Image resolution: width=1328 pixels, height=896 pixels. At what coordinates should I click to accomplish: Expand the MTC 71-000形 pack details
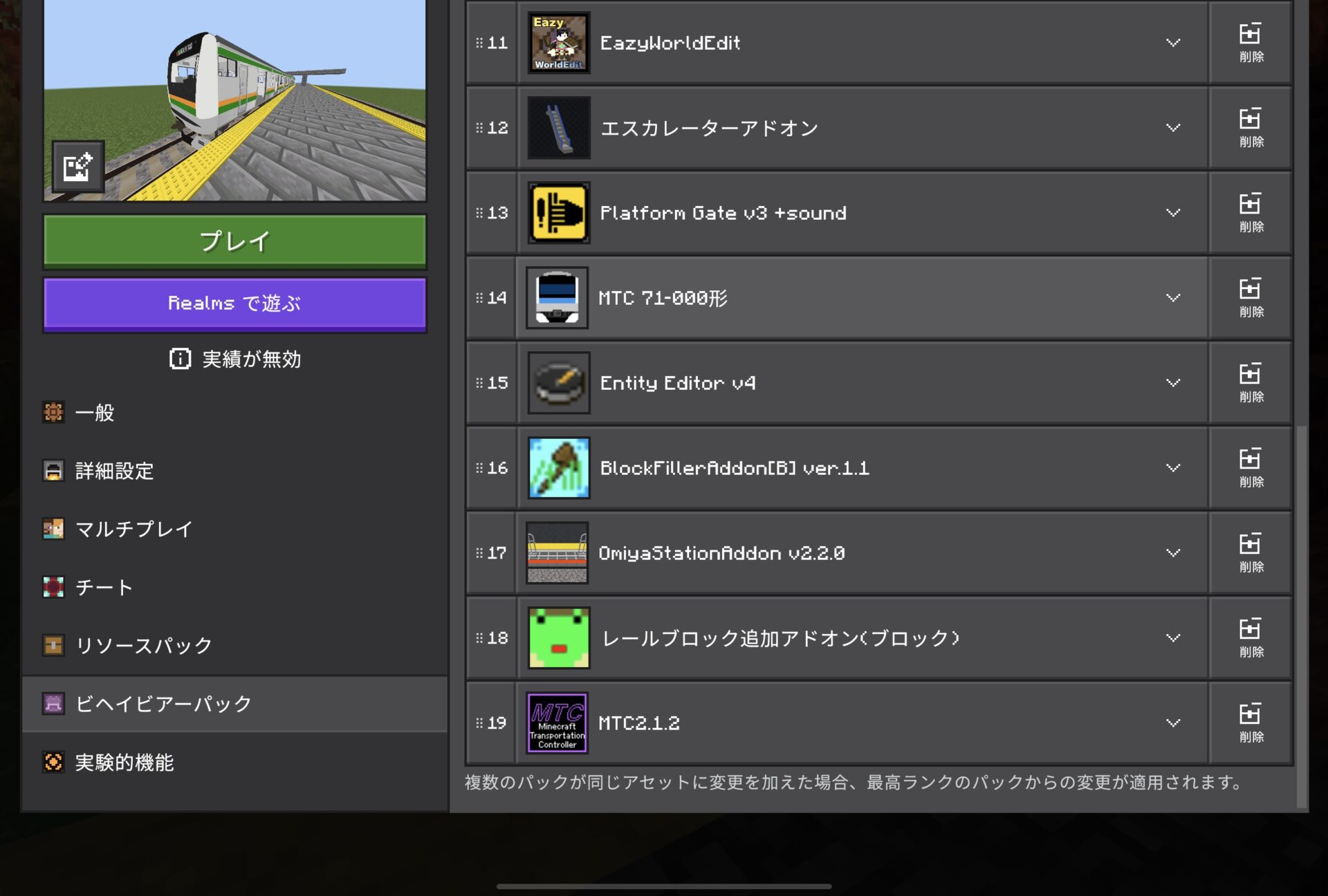coord(1173,298)
